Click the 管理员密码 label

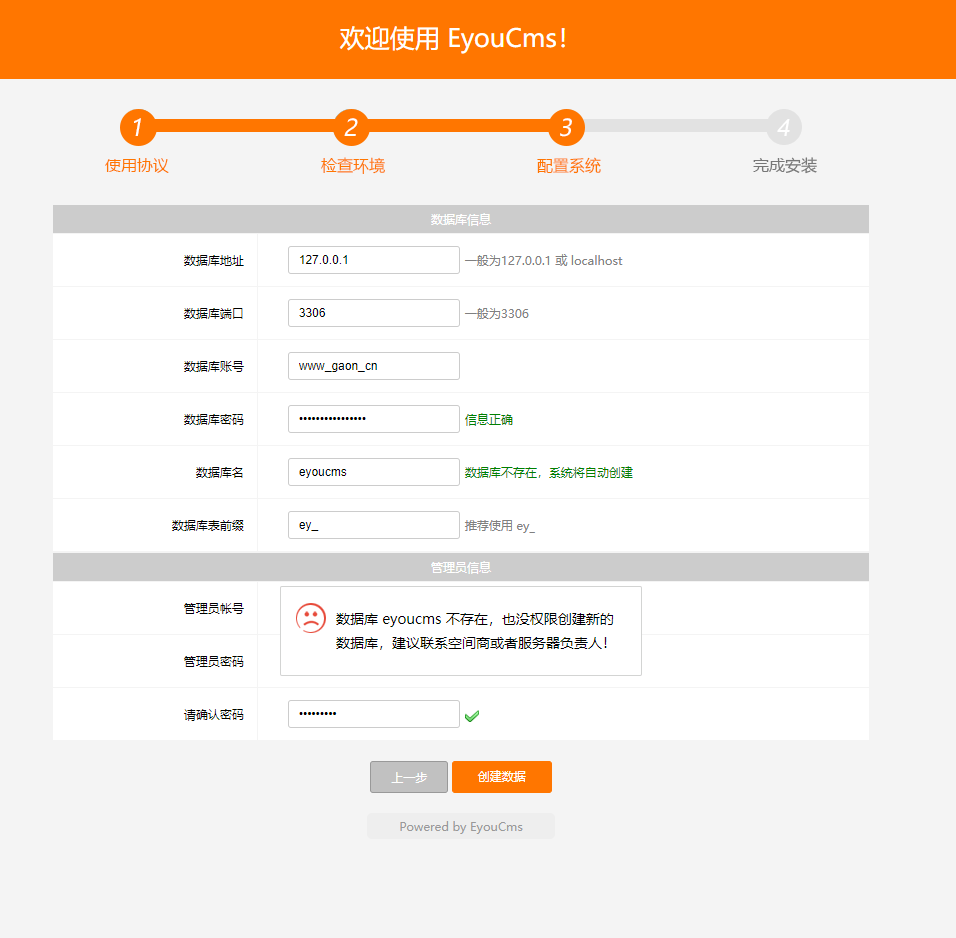(213, 662)
